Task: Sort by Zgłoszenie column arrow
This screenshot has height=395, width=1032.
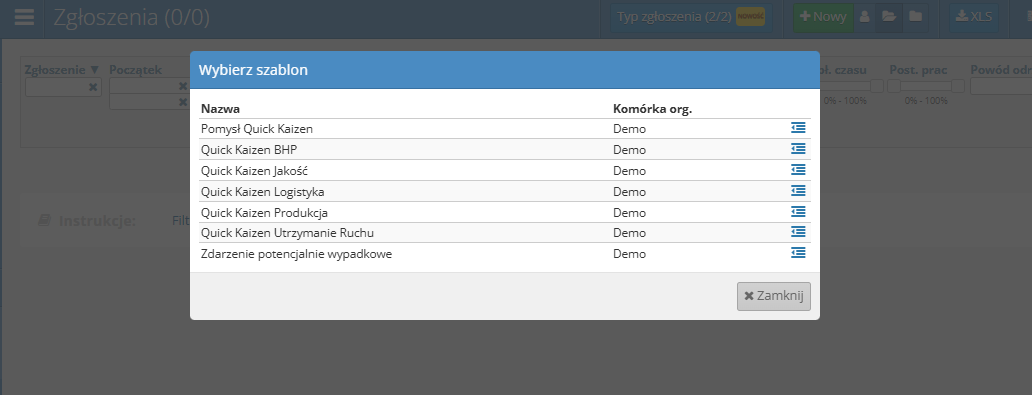Action: (x=94, y=70)
